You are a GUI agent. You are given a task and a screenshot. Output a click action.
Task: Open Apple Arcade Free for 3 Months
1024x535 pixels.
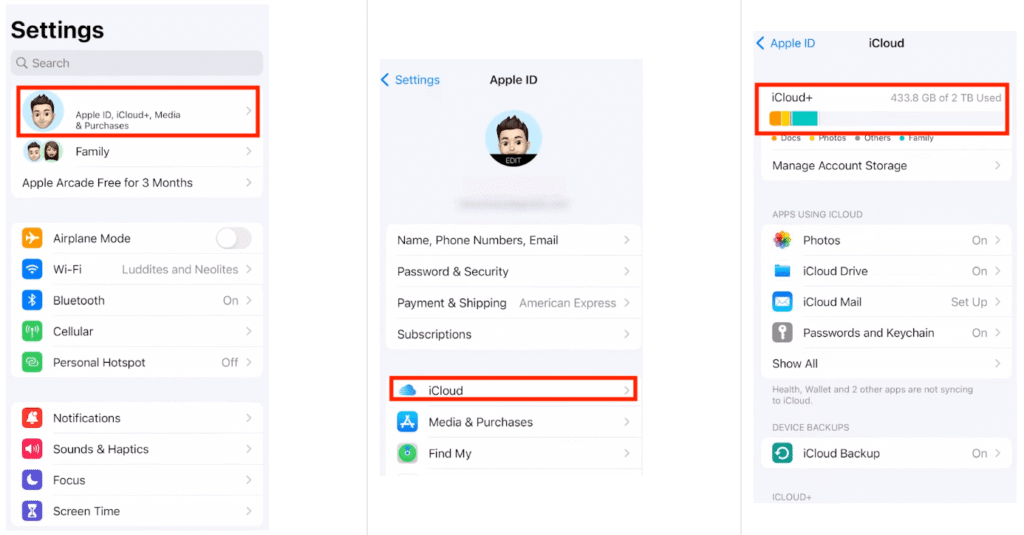coord(136,183)
